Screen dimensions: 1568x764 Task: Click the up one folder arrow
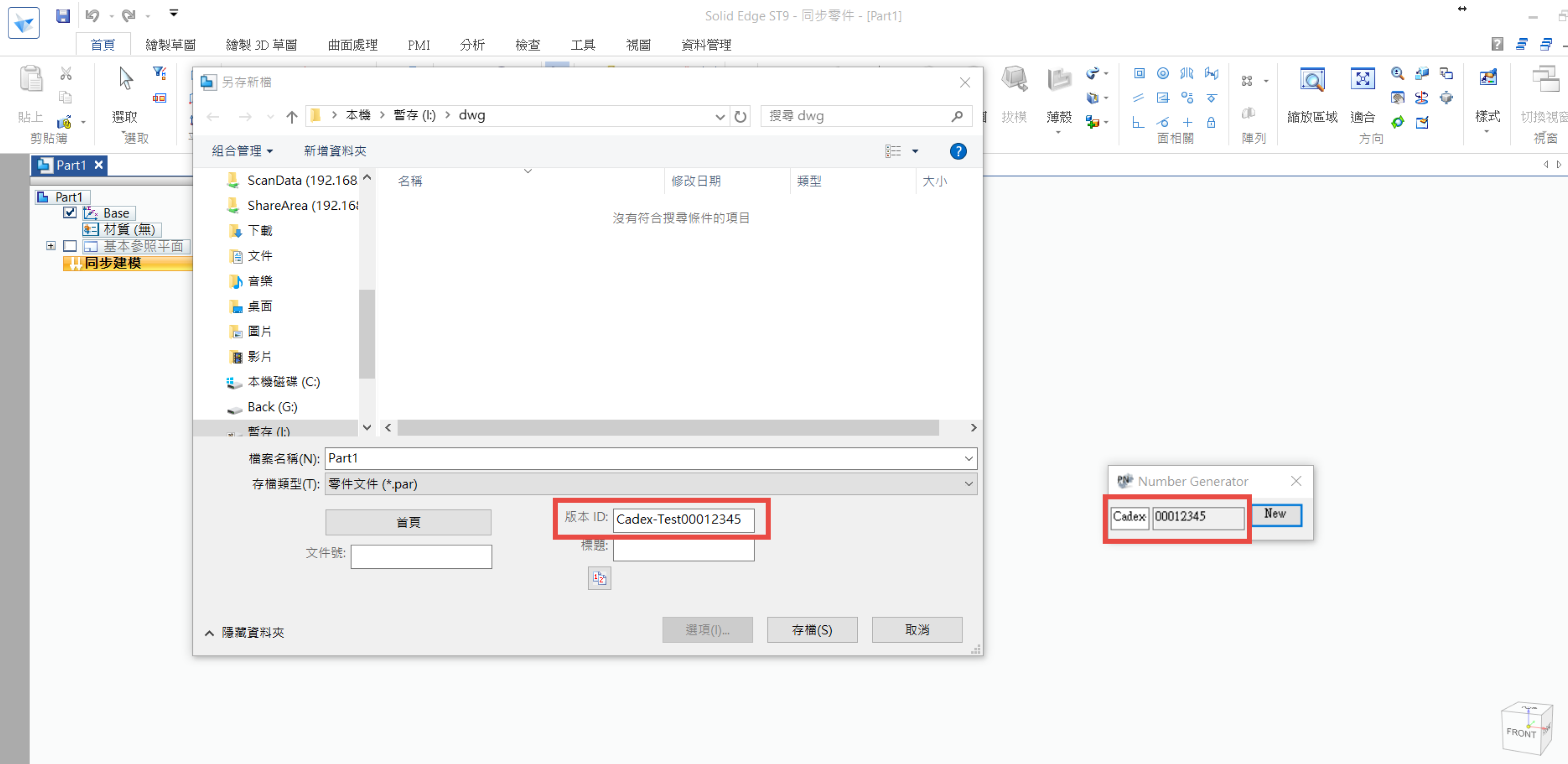pos(291,116)
